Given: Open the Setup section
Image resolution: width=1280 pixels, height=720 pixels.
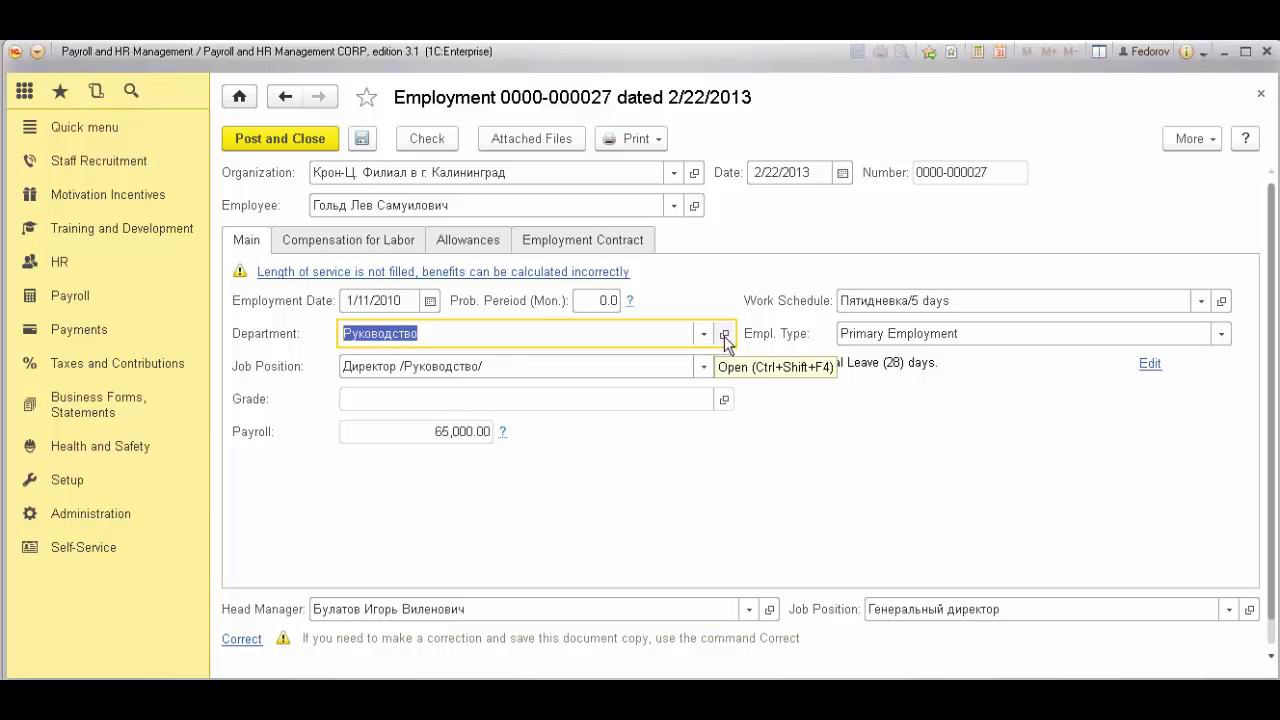Looking at the screenshot, I should (x=67, y=480).
